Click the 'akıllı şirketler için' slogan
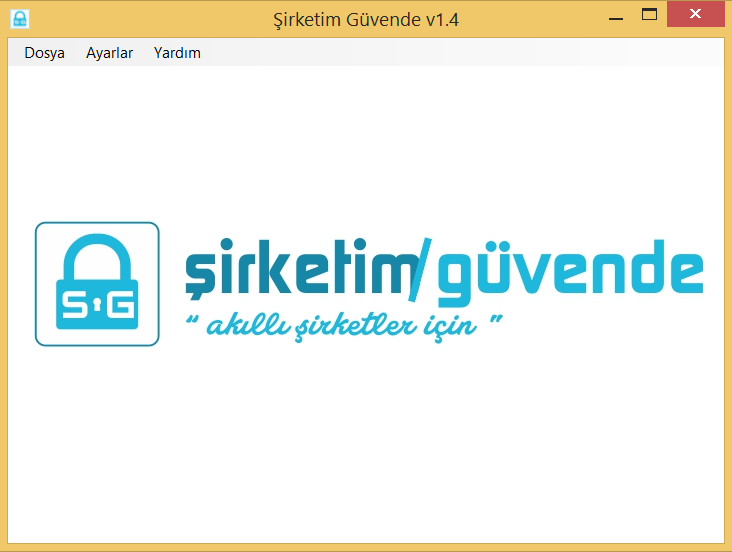 (344, 326)
